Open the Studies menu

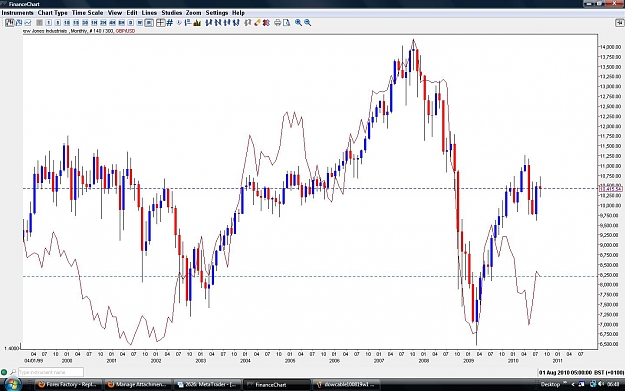click(x=171, y=13)
